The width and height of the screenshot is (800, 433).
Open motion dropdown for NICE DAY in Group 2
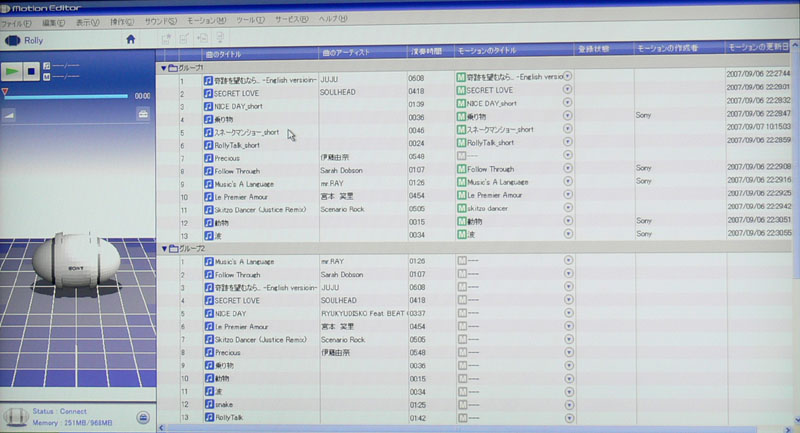(x=568, y=313)
